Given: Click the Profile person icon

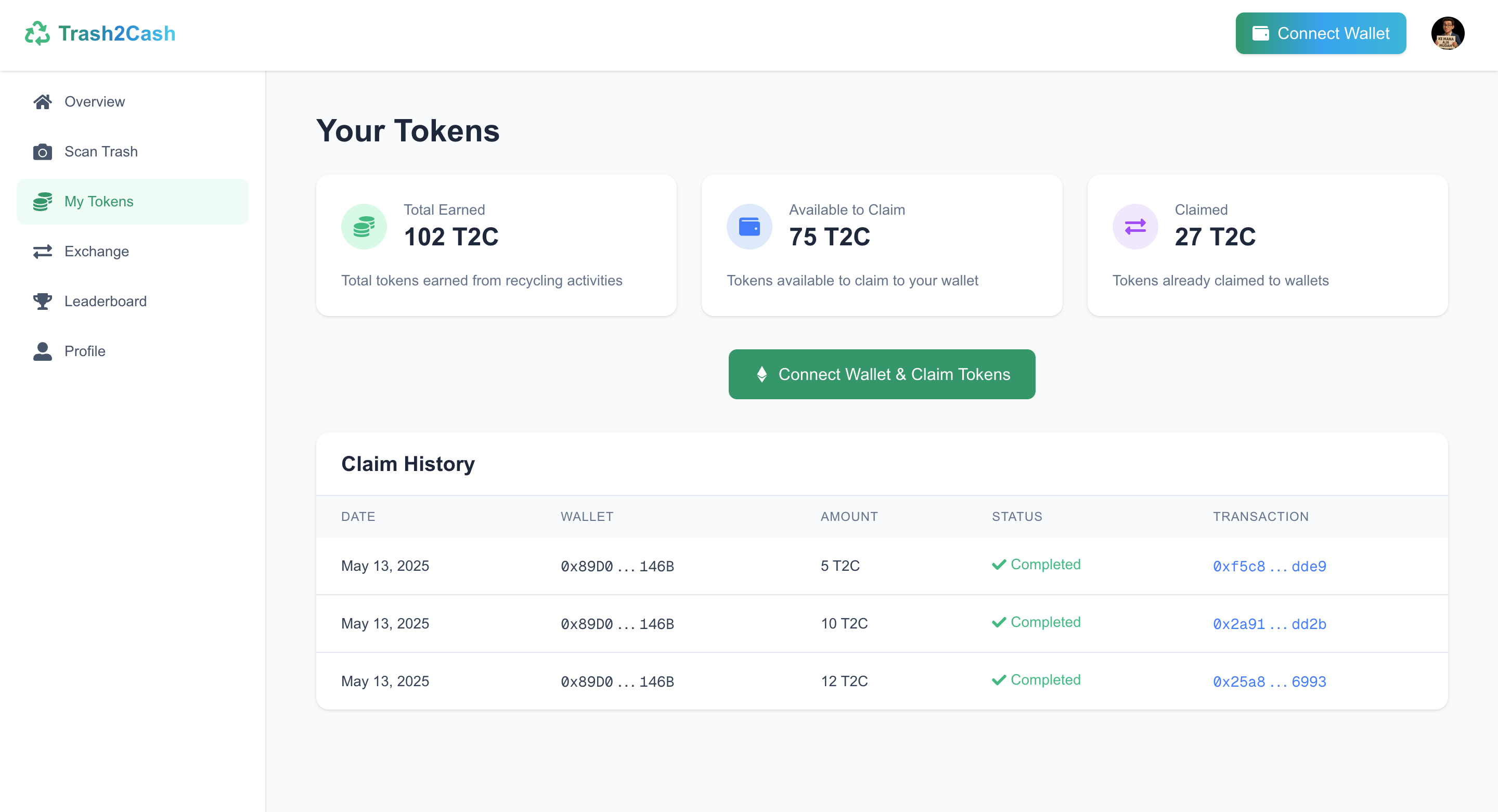Looking at the screenshot, I should coord(43,351).
